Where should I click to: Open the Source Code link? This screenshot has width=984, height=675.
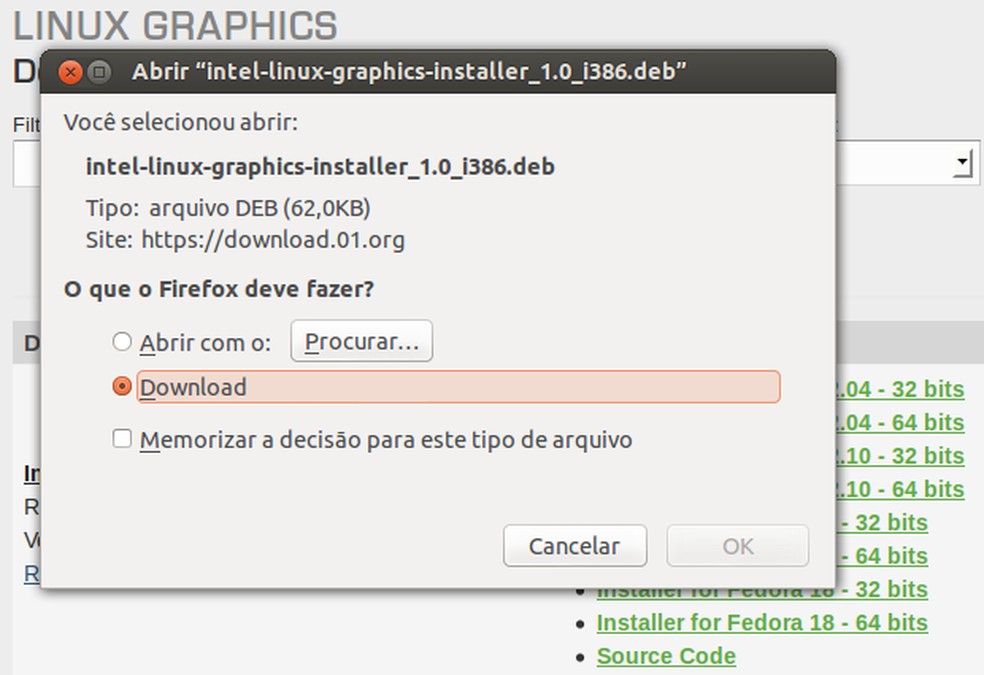tap(666, 656)
